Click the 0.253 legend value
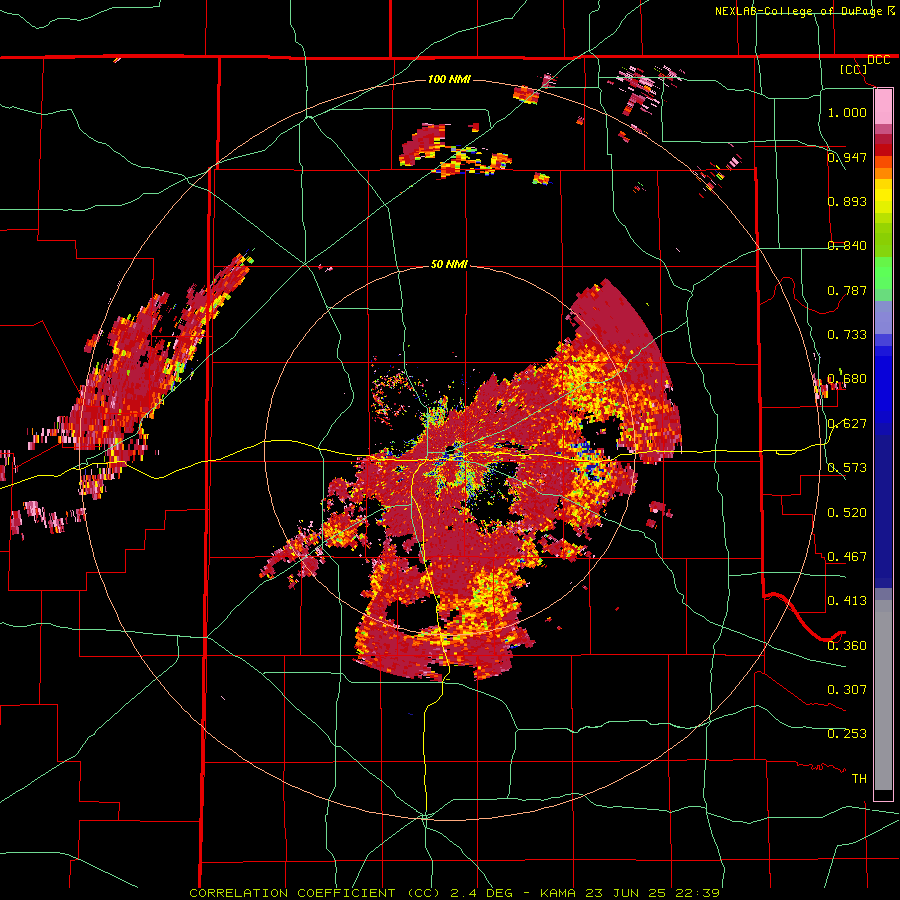 pyautogui.click(x=847, y=734)
